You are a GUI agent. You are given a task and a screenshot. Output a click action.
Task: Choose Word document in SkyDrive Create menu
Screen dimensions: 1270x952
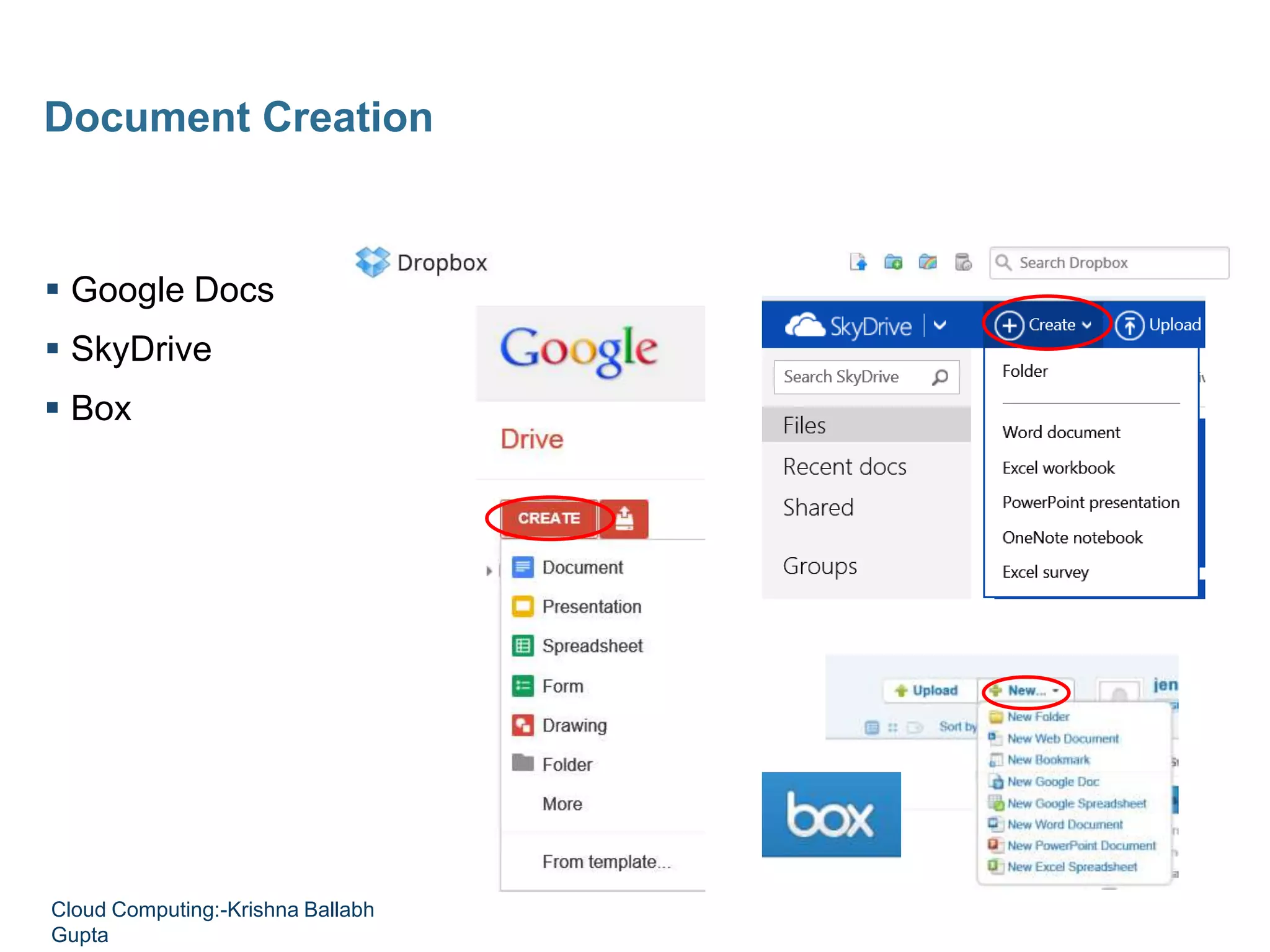click(1061, 432)
